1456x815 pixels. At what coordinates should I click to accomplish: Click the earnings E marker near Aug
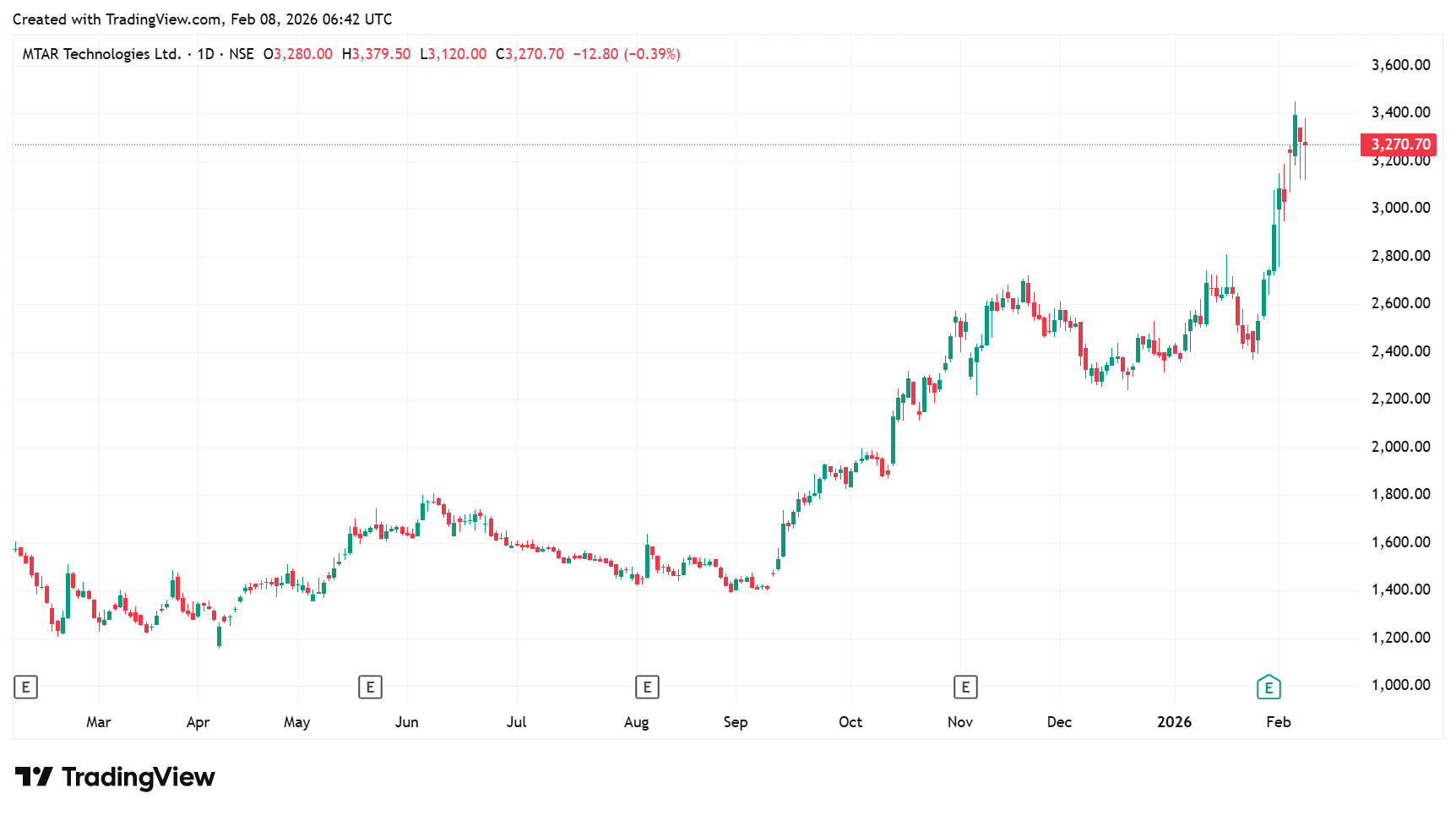[x=647, y=687]
